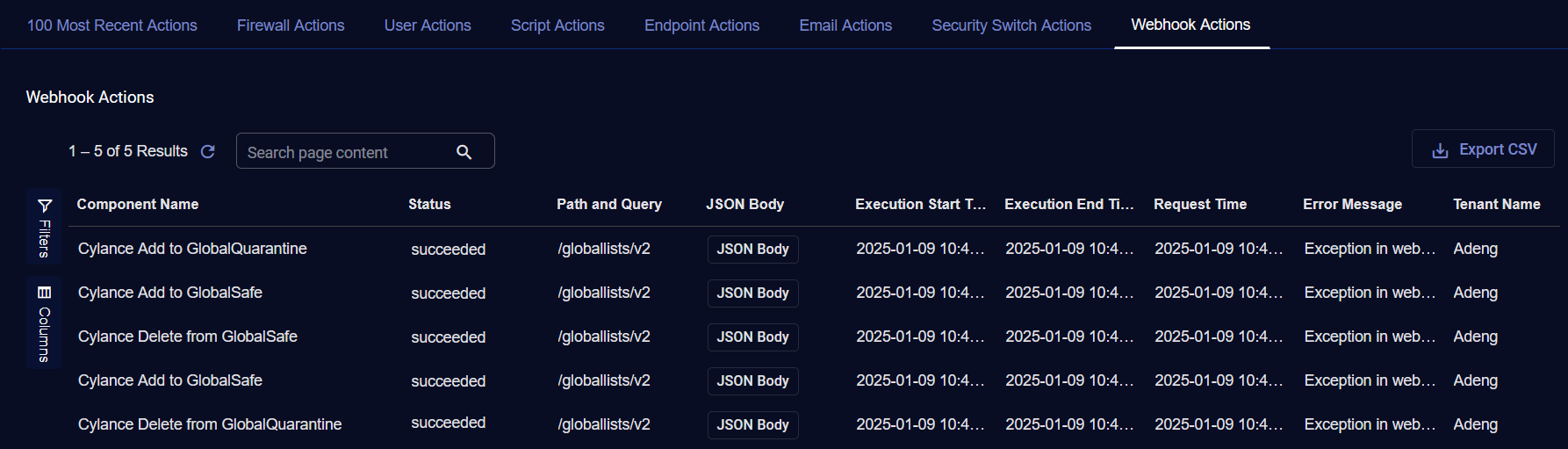Click the Error Message column header
1568x449 pixels.
pos(1352,204)
